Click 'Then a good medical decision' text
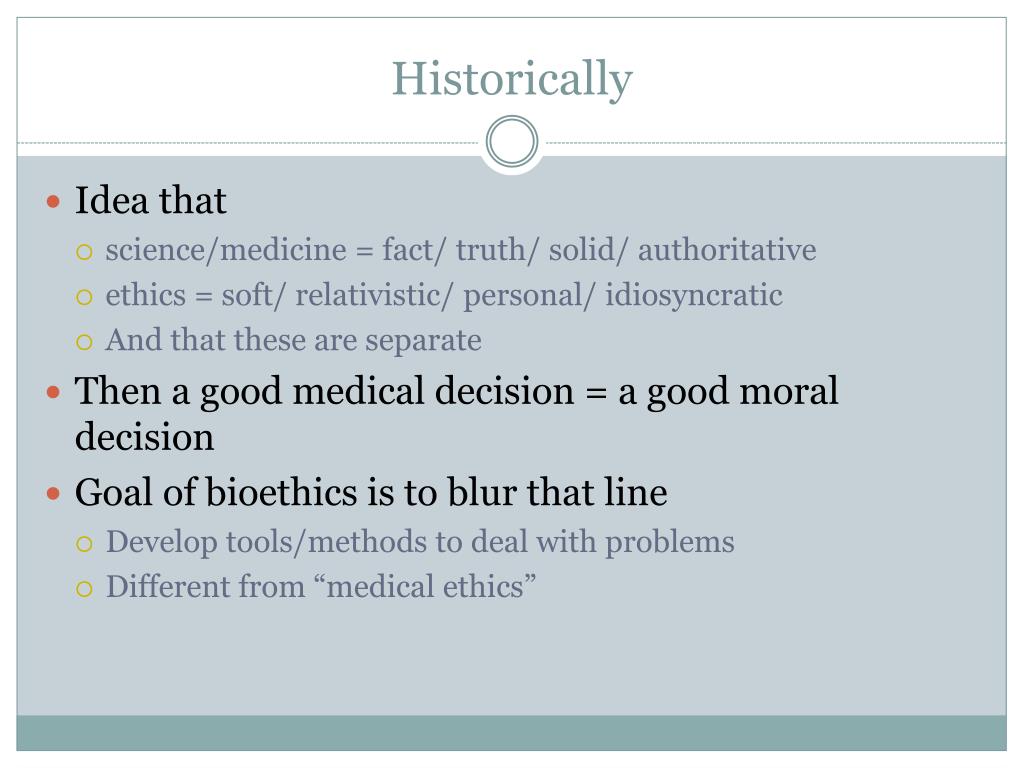This screenshot has height=768, width=1024. (x=324, y=392)
